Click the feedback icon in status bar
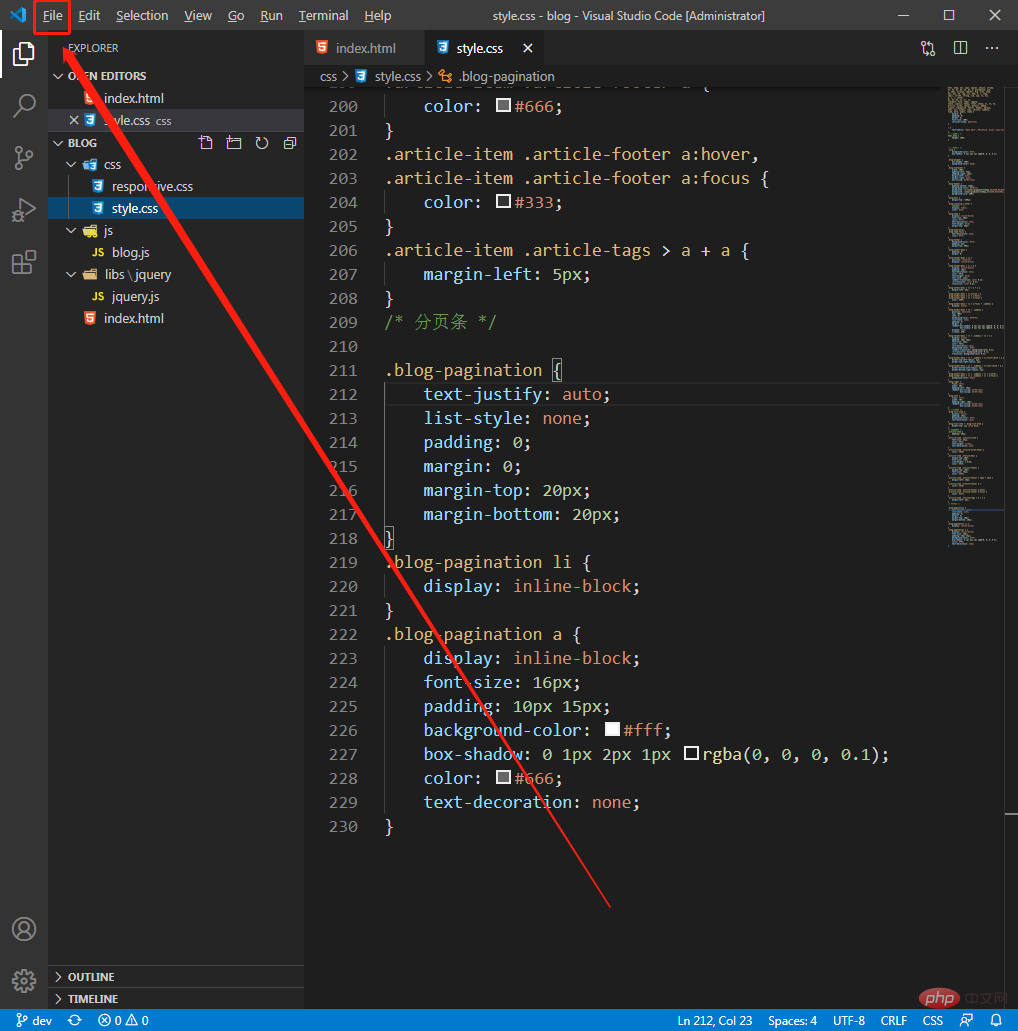The image size is (1018, 1031). tap(966, 1020)
